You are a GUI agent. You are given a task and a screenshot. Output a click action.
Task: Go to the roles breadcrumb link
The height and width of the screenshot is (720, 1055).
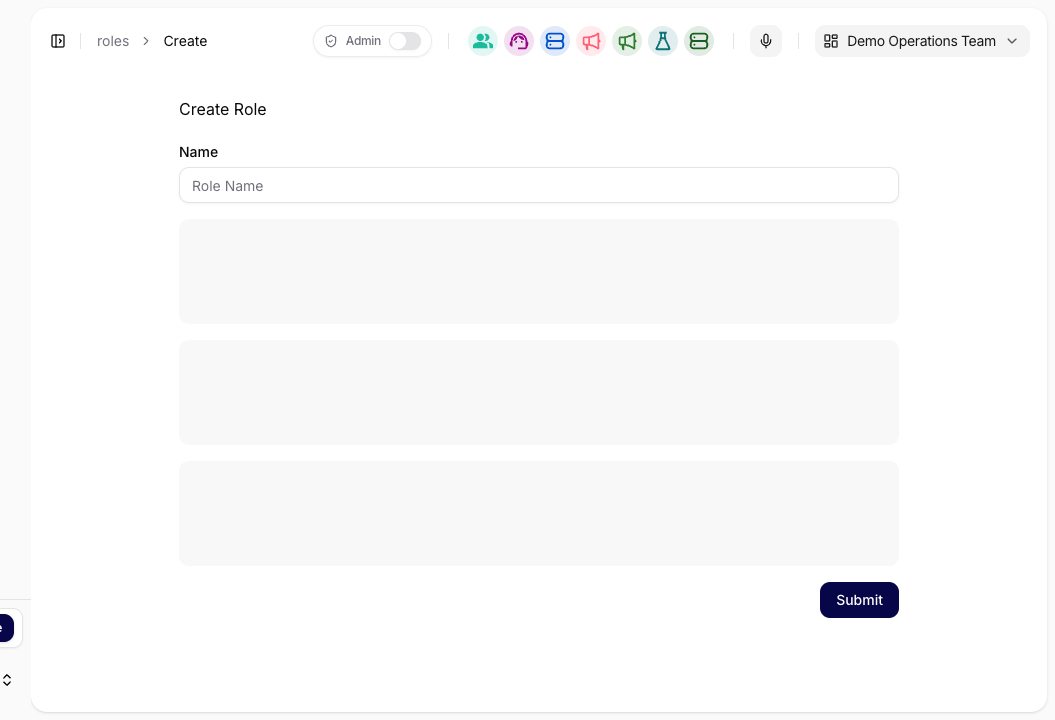[x=113, y=41]
